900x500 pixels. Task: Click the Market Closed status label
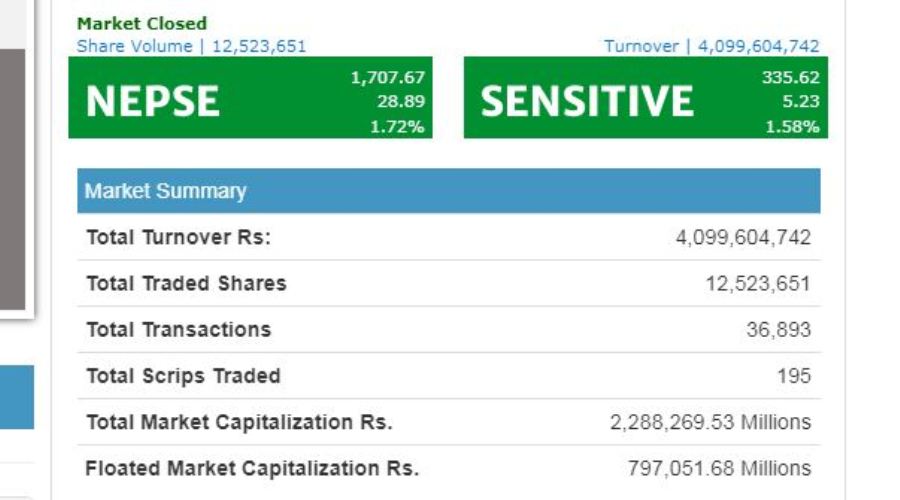click(141, 23)
